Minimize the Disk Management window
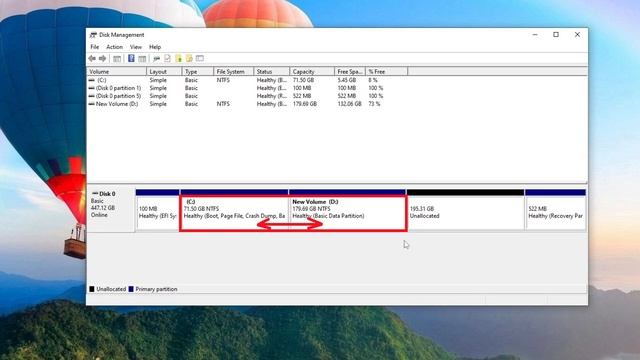This screenshot has width=640, height=360. 535,35
